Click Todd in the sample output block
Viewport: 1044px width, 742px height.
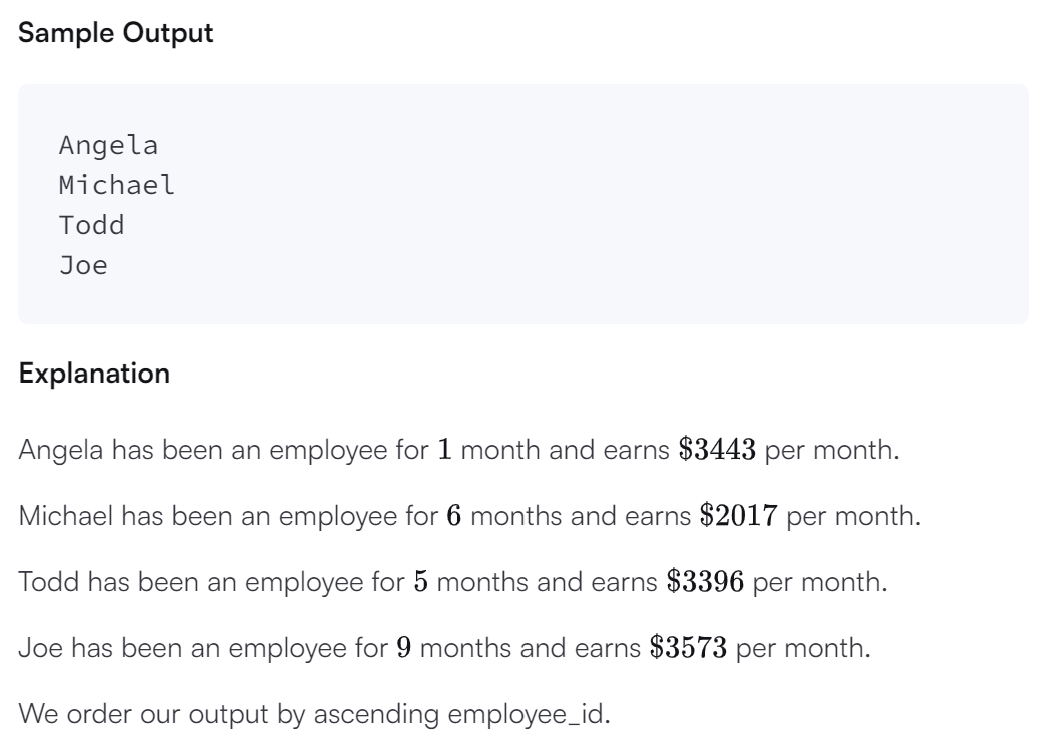92,225
